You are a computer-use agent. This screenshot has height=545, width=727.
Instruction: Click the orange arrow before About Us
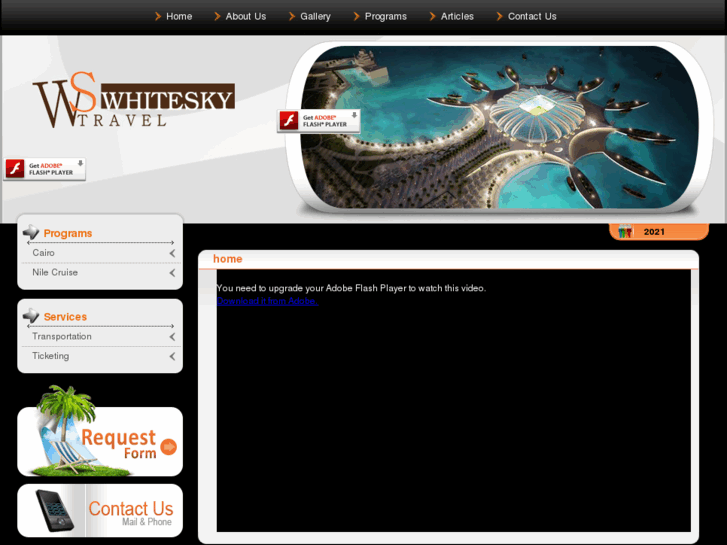pos(217,16)
